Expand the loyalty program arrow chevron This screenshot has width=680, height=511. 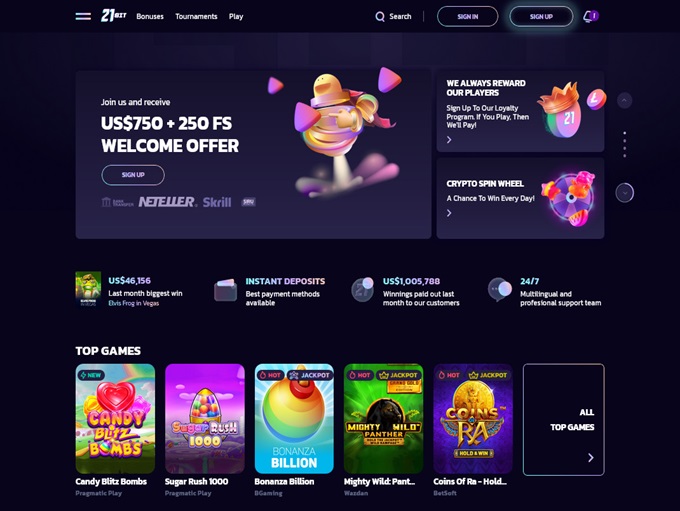click(449, 140)
